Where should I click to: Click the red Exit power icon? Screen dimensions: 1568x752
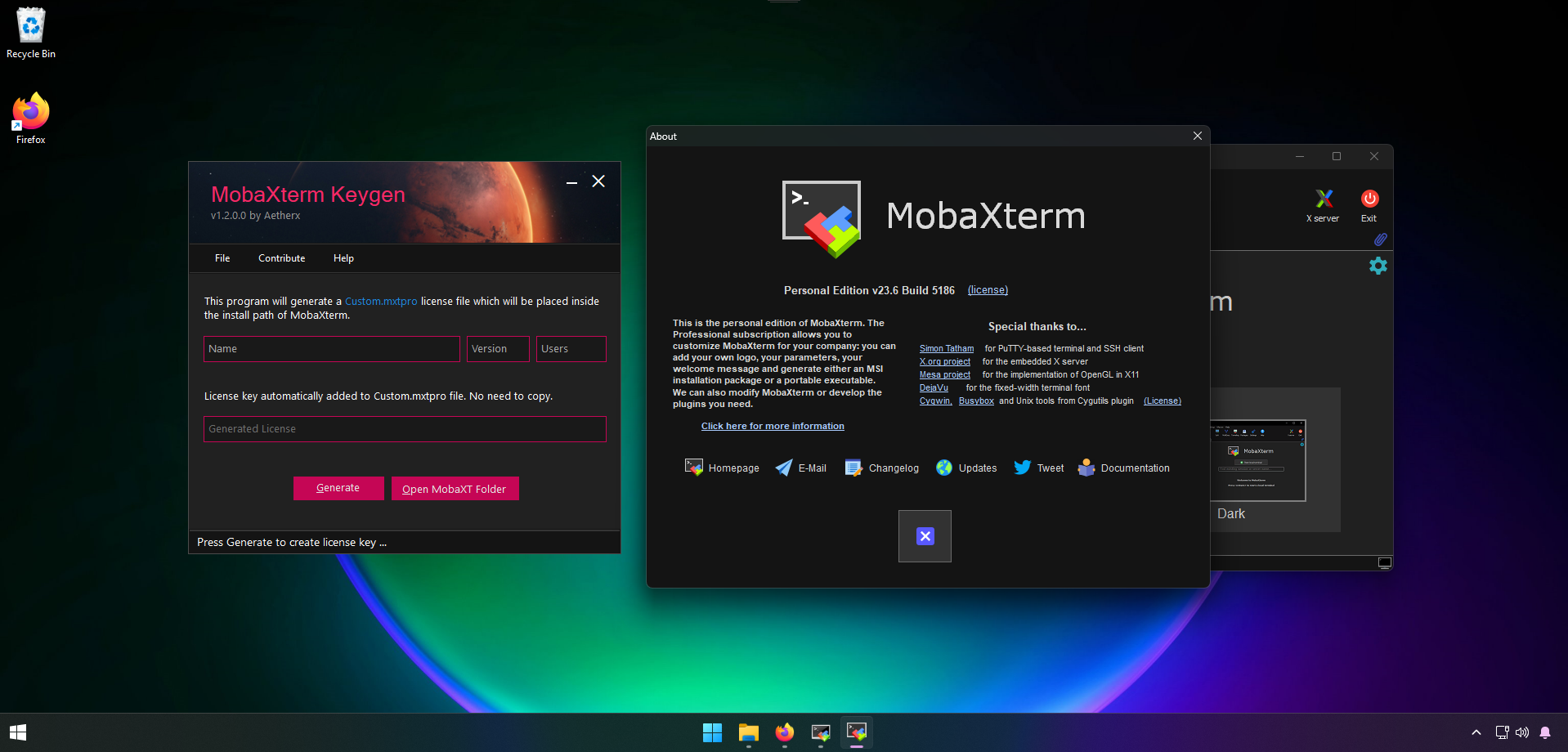click(x=1369, y=199)
